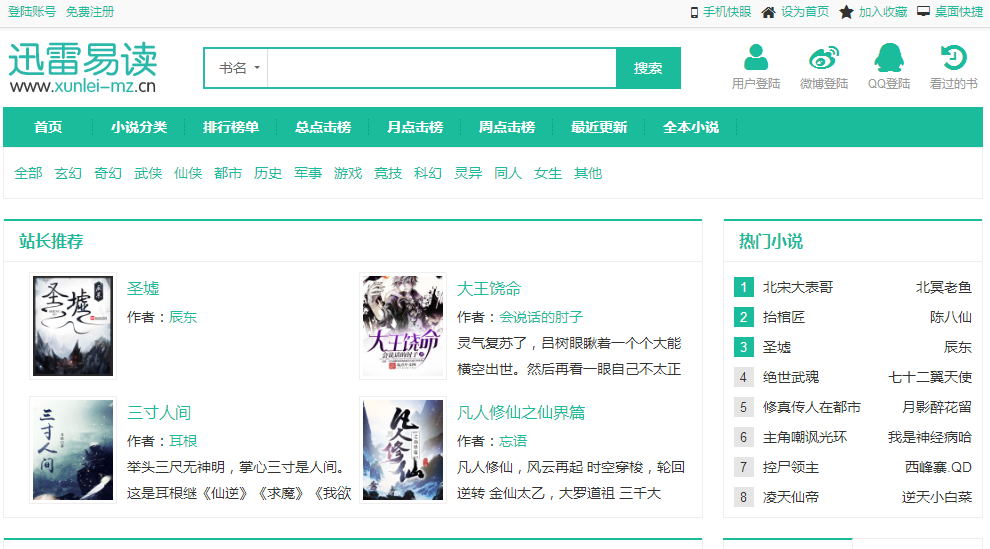Open the 首页 navigation tab
This screenshot has height=549, width=990.
tap(48, 127)
